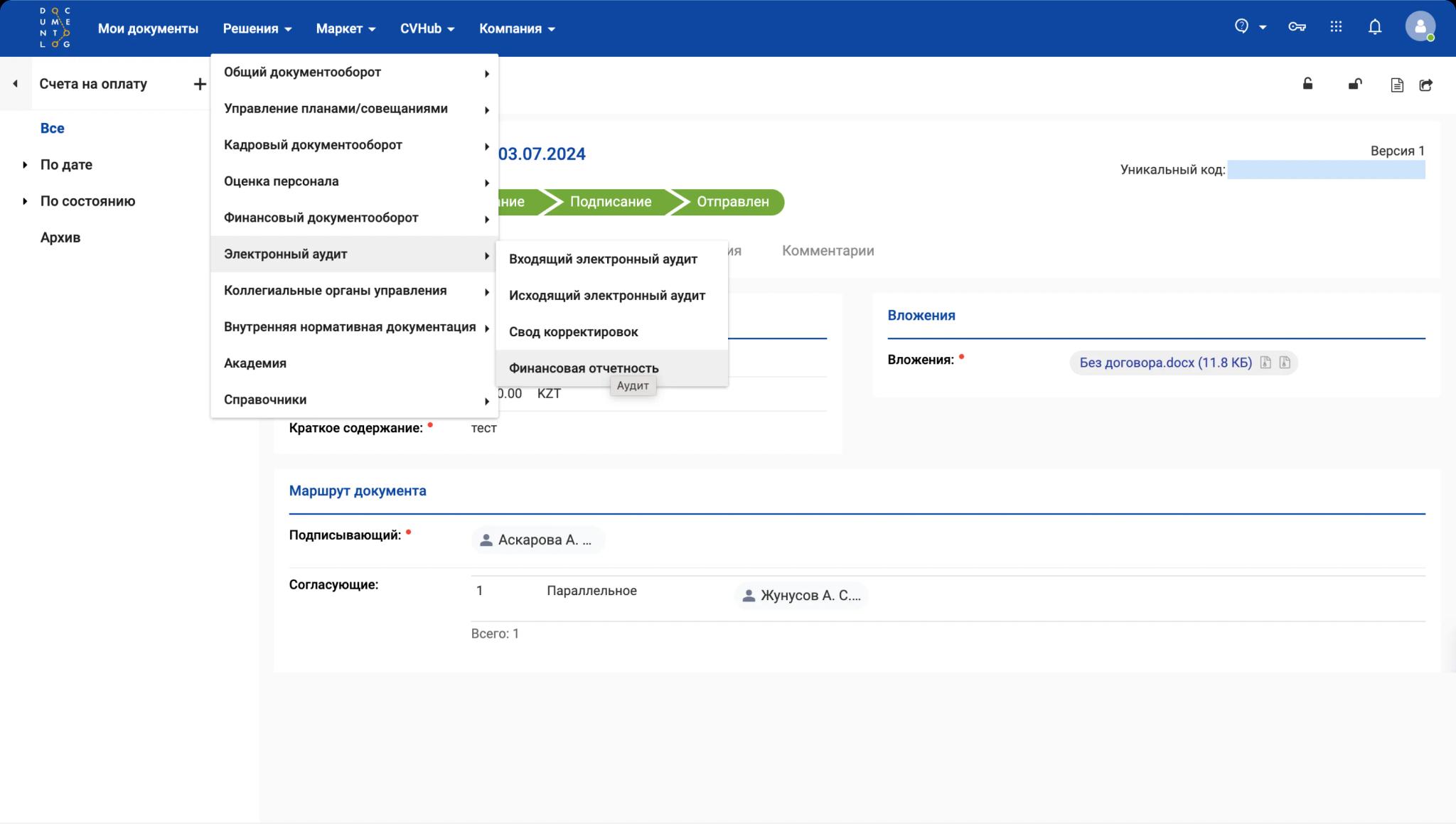The height and width of the screenshot is (824, 1456).
Task: Click the closed lock icon in toolbar
Action: pos(1307,84)
